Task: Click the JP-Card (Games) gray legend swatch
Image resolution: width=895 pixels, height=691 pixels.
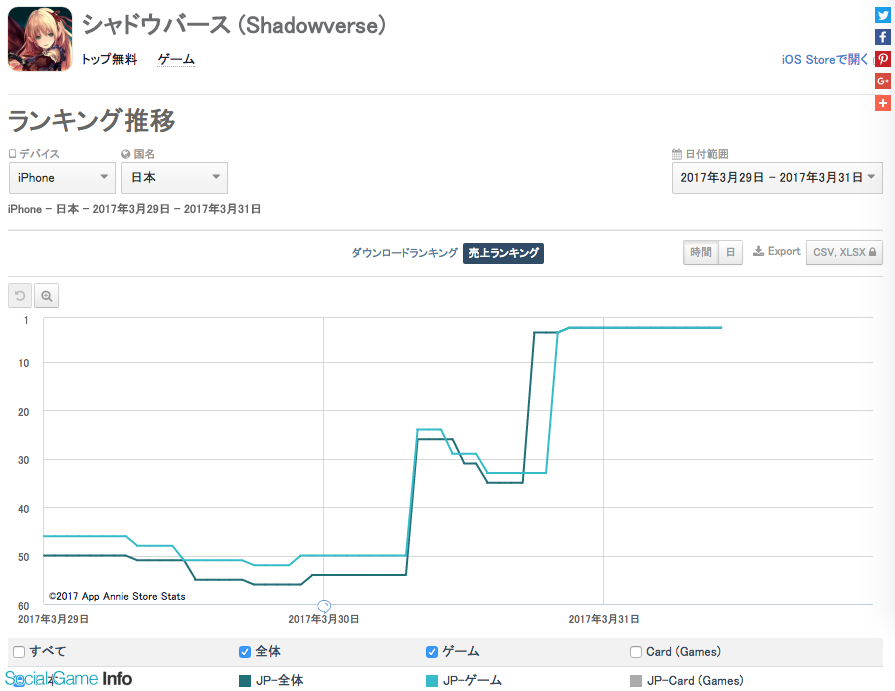Action: (x=636, y=681)
